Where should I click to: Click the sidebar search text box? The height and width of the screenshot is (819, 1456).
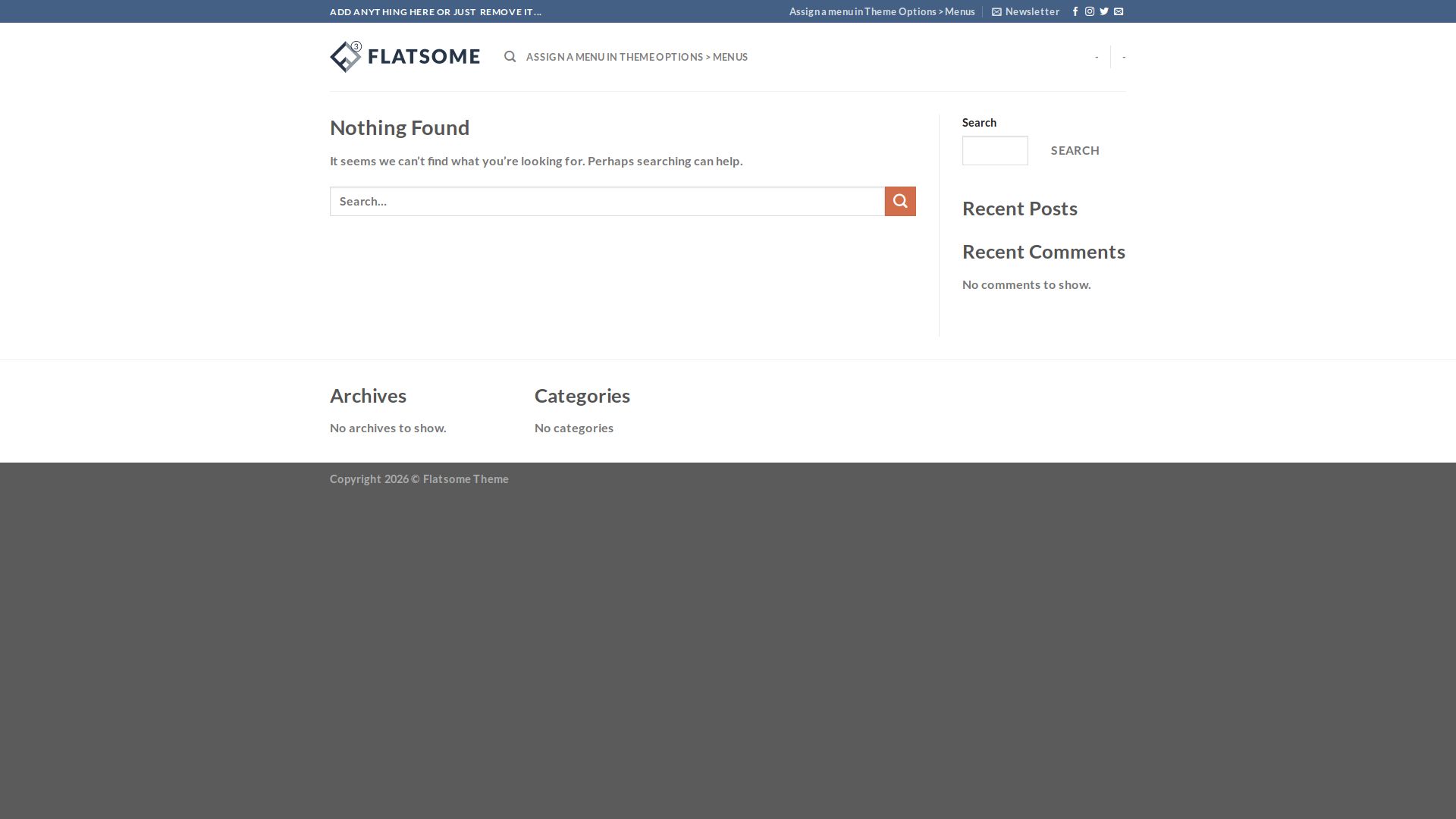pos(995,150)
